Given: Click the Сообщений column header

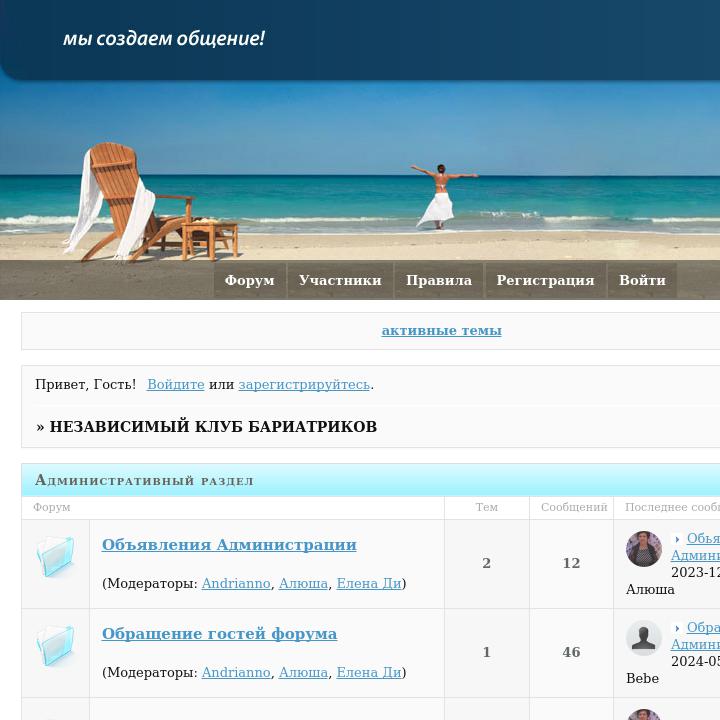Looking at the screenshot, I should [x=574, y=507].
